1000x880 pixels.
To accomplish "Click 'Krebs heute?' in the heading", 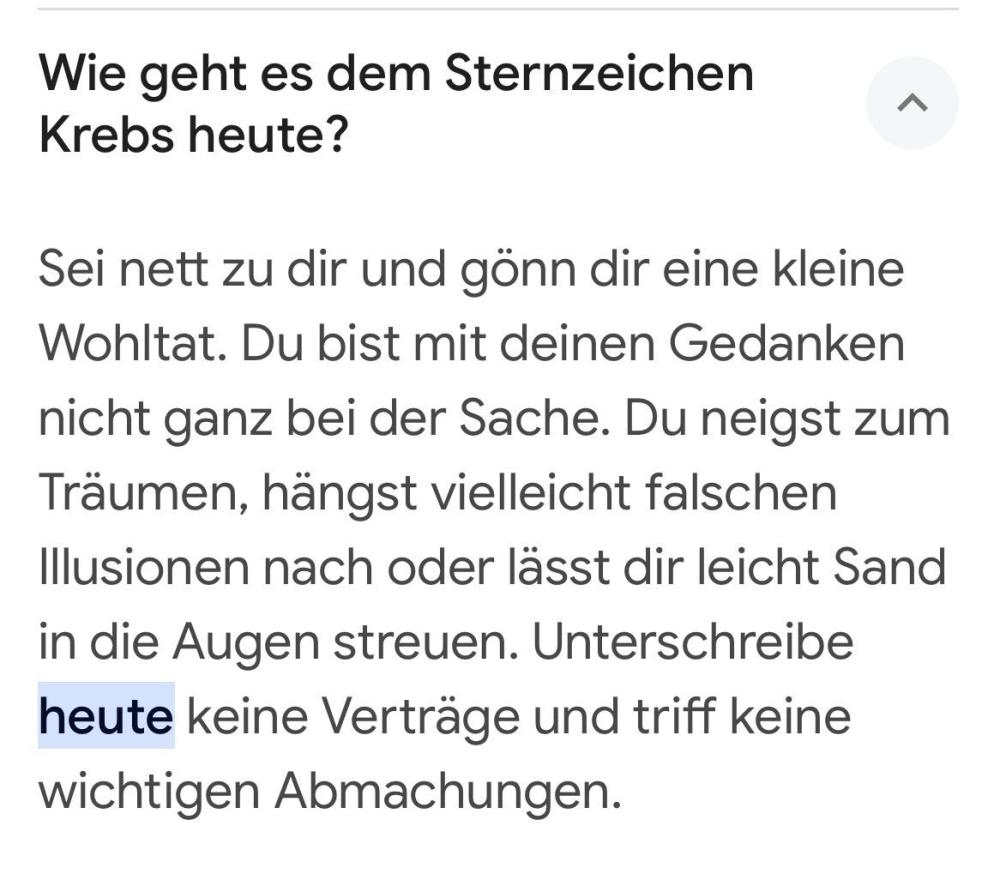I will pos(192,135).
